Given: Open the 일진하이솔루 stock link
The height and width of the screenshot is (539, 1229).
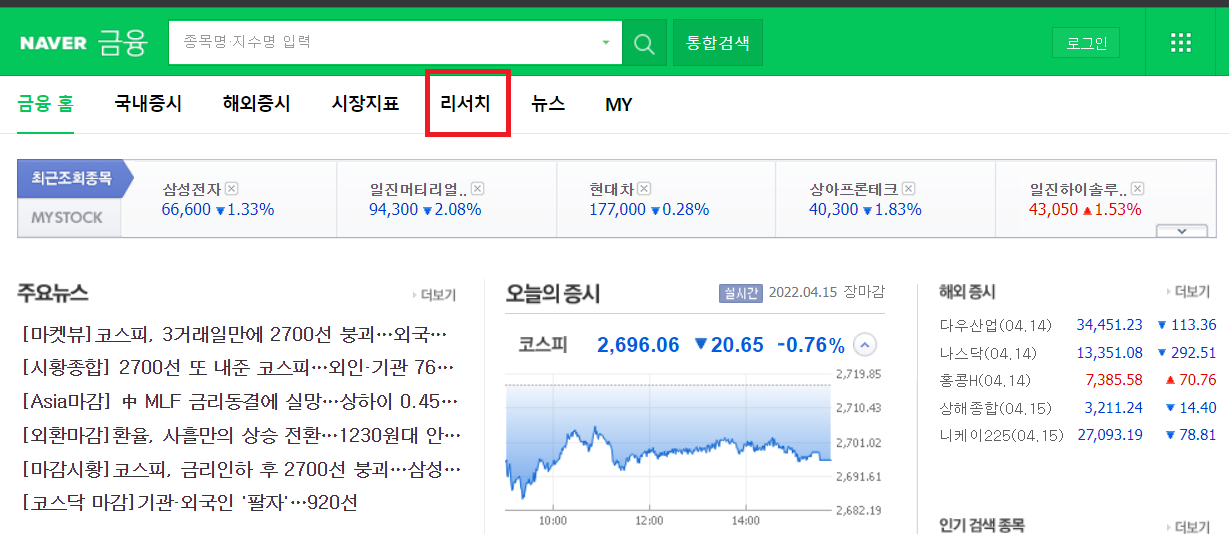Looking at the screenshot, I should pyautogui.click(x=1078, y=188).
